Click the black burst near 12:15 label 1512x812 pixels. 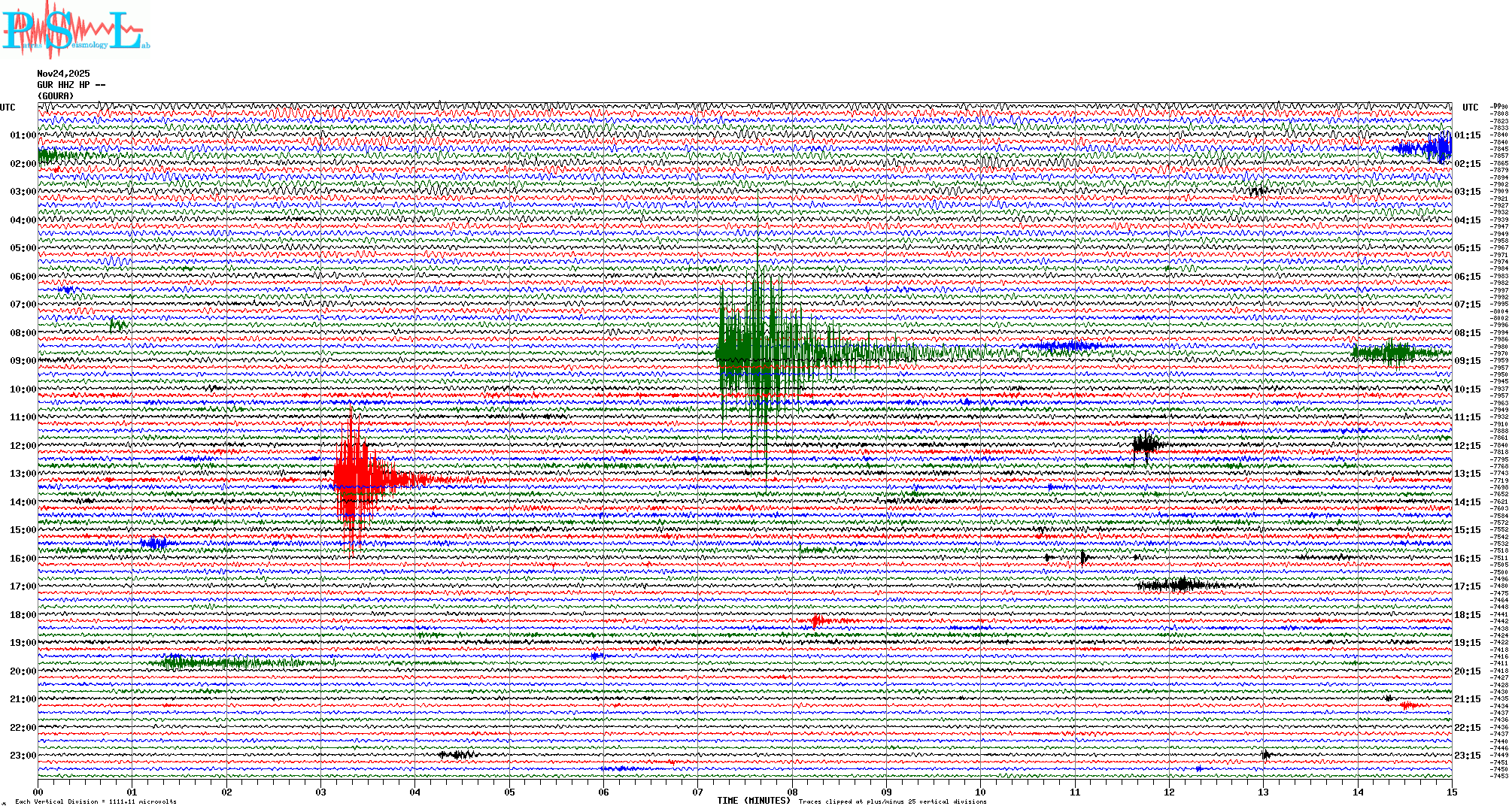pos(1146,445)
